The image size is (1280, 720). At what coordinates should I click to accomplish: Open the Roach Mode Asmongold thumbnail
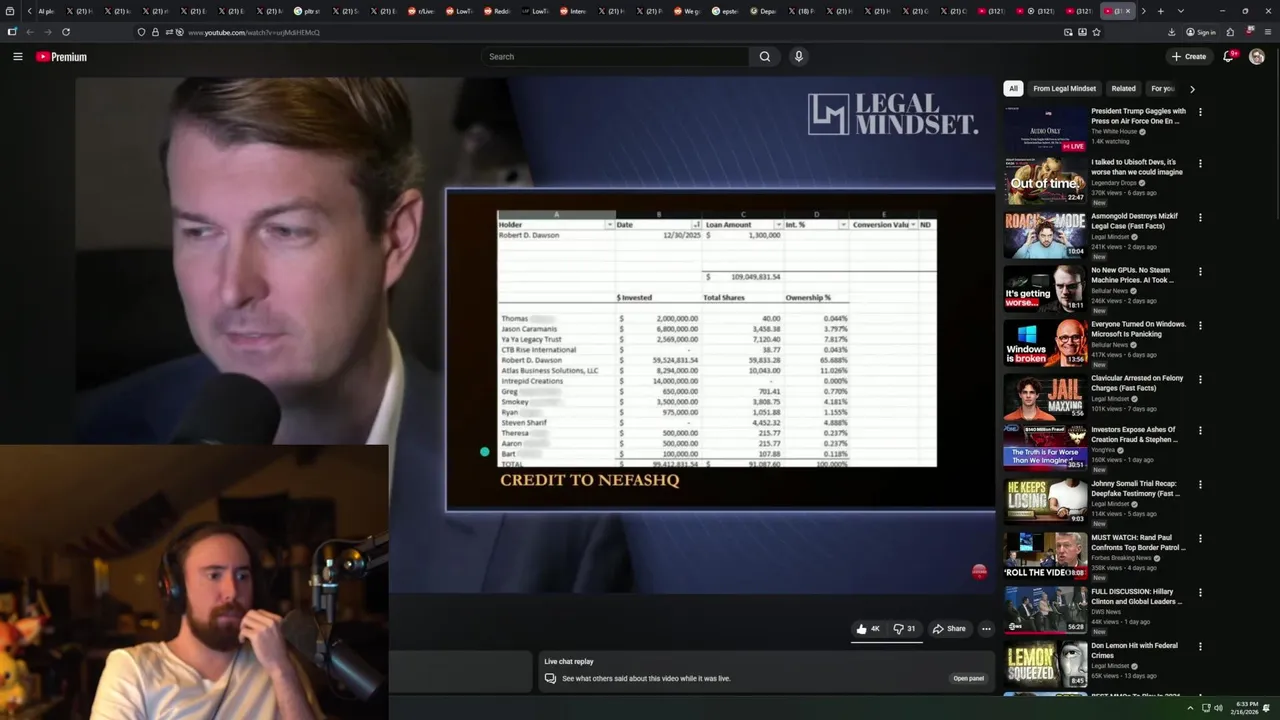click(1045, 233)
